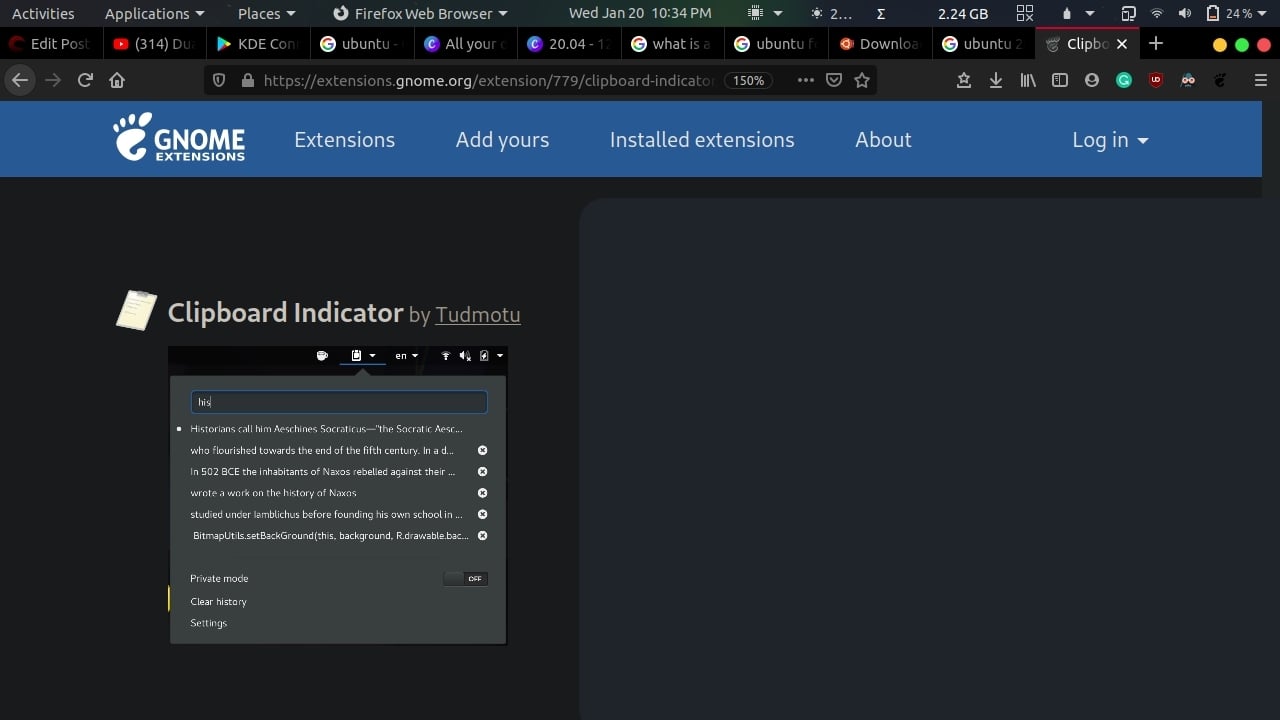Expand the Log in dropdown
The height and width of the screenshot is (720, 1280).
1110,140
